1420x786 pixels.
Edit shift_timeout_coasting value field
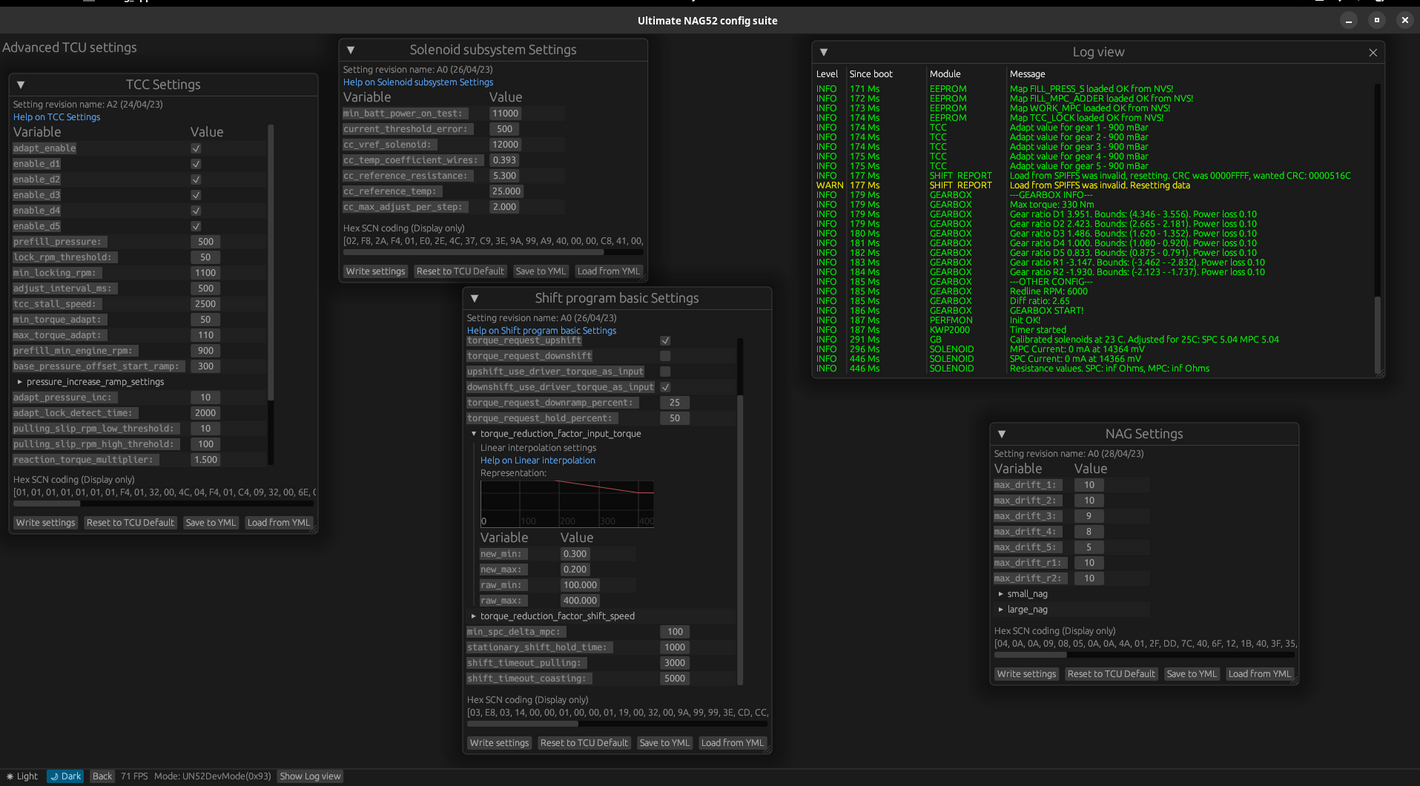675,679
